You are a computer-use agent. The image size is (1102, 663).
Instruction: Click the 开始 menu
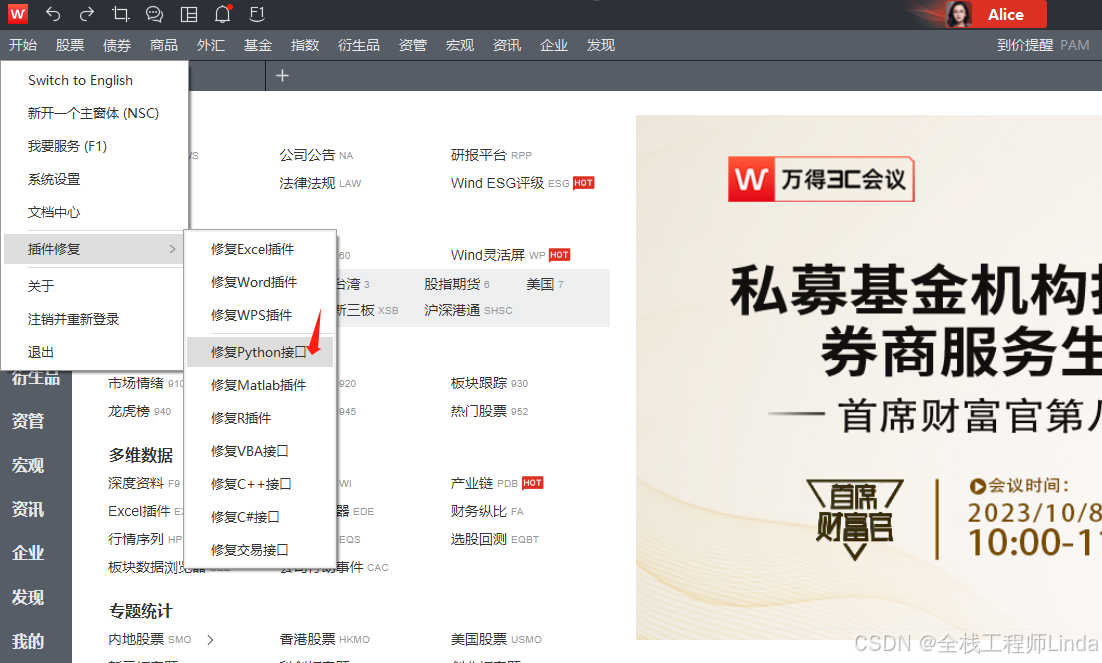click(x=22, y=45)
